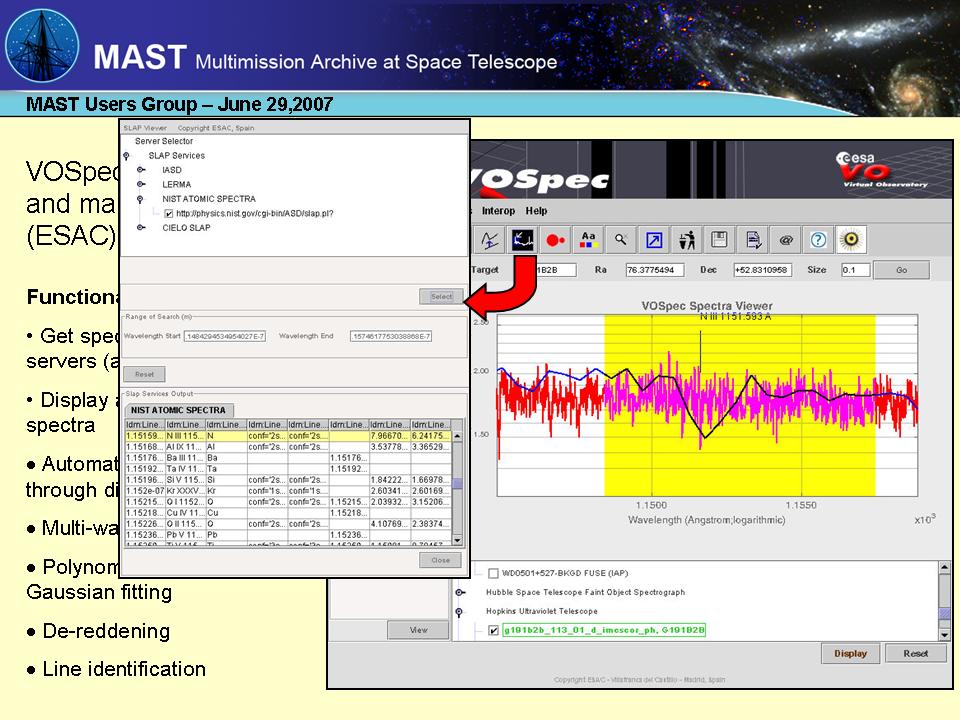Viewport: 960px width, 720px height.
Task: Uncheck the g191b2b_113_01_d_imcscor_ph checkbox
Action: (x=493, y=630)
